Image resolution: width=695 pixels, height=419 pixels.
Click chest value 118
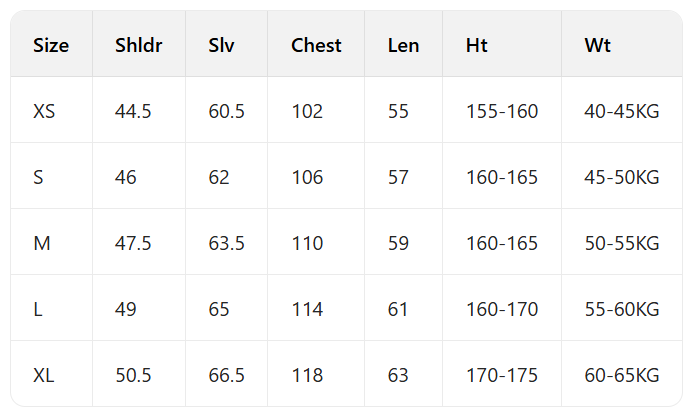(307, 375)
